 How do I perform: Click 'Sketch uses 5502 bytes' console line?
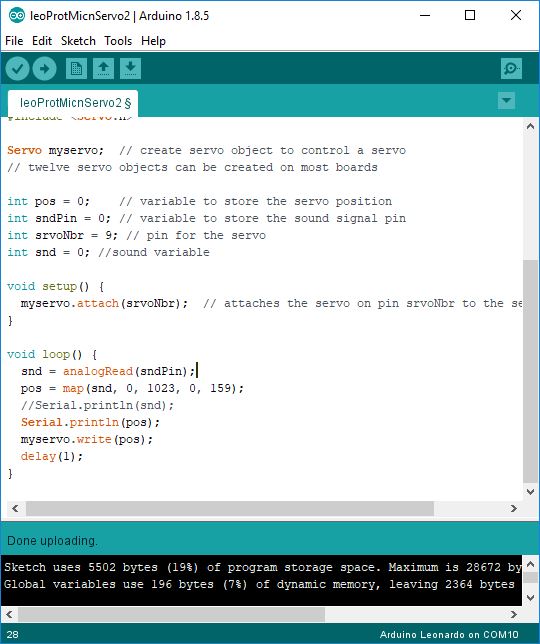262,568
